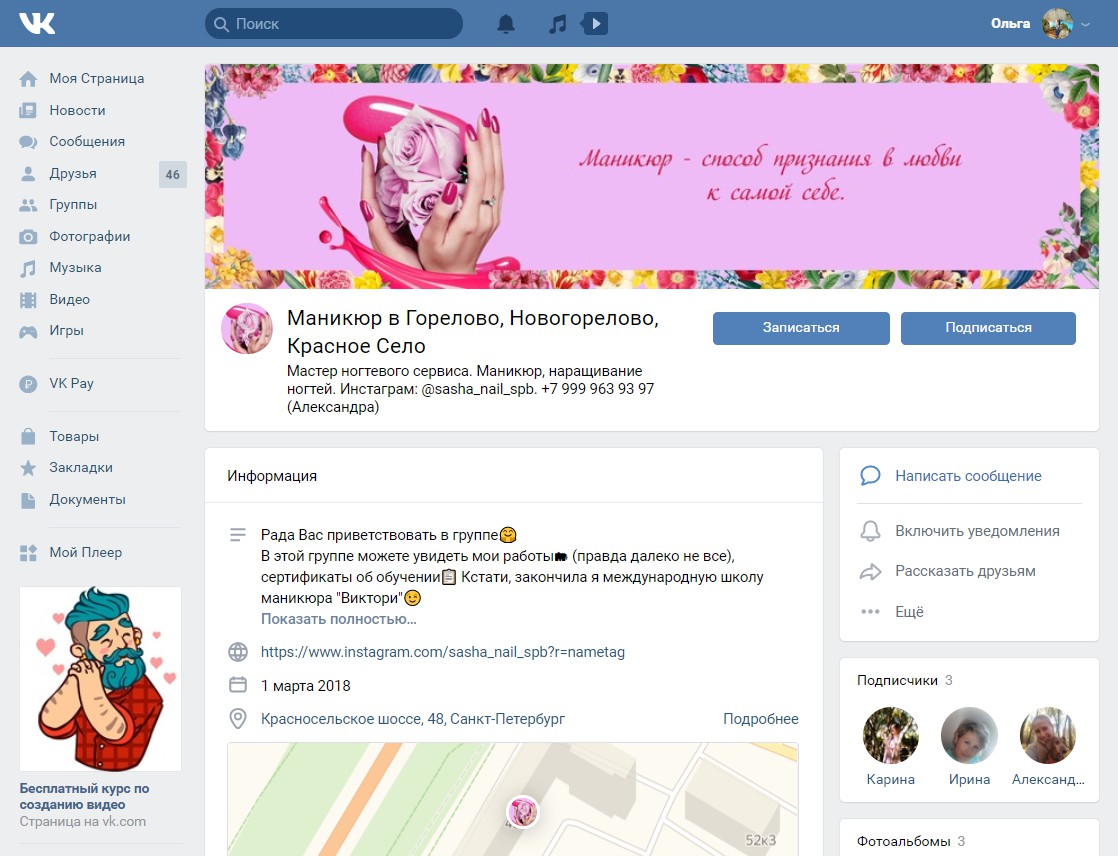Click the date text 1 марта 2018
1118x856 pixels.
point(306,686)
